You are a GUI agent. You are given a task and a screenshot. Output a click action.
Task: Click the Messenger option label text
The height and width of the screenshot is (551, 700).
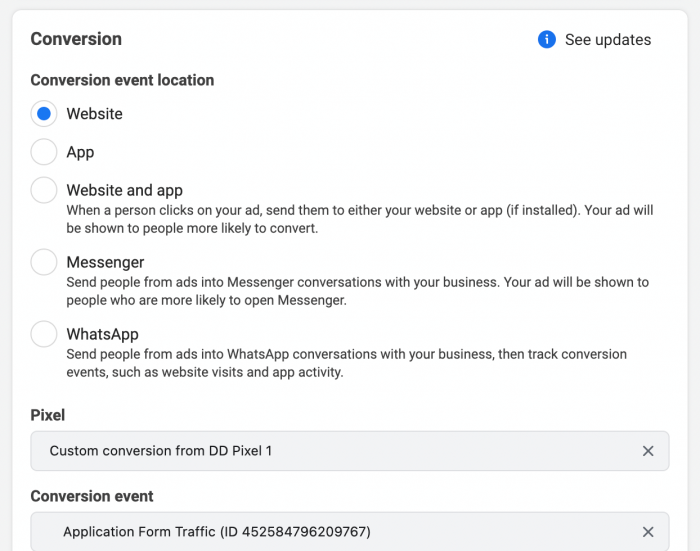click(105, 262)
